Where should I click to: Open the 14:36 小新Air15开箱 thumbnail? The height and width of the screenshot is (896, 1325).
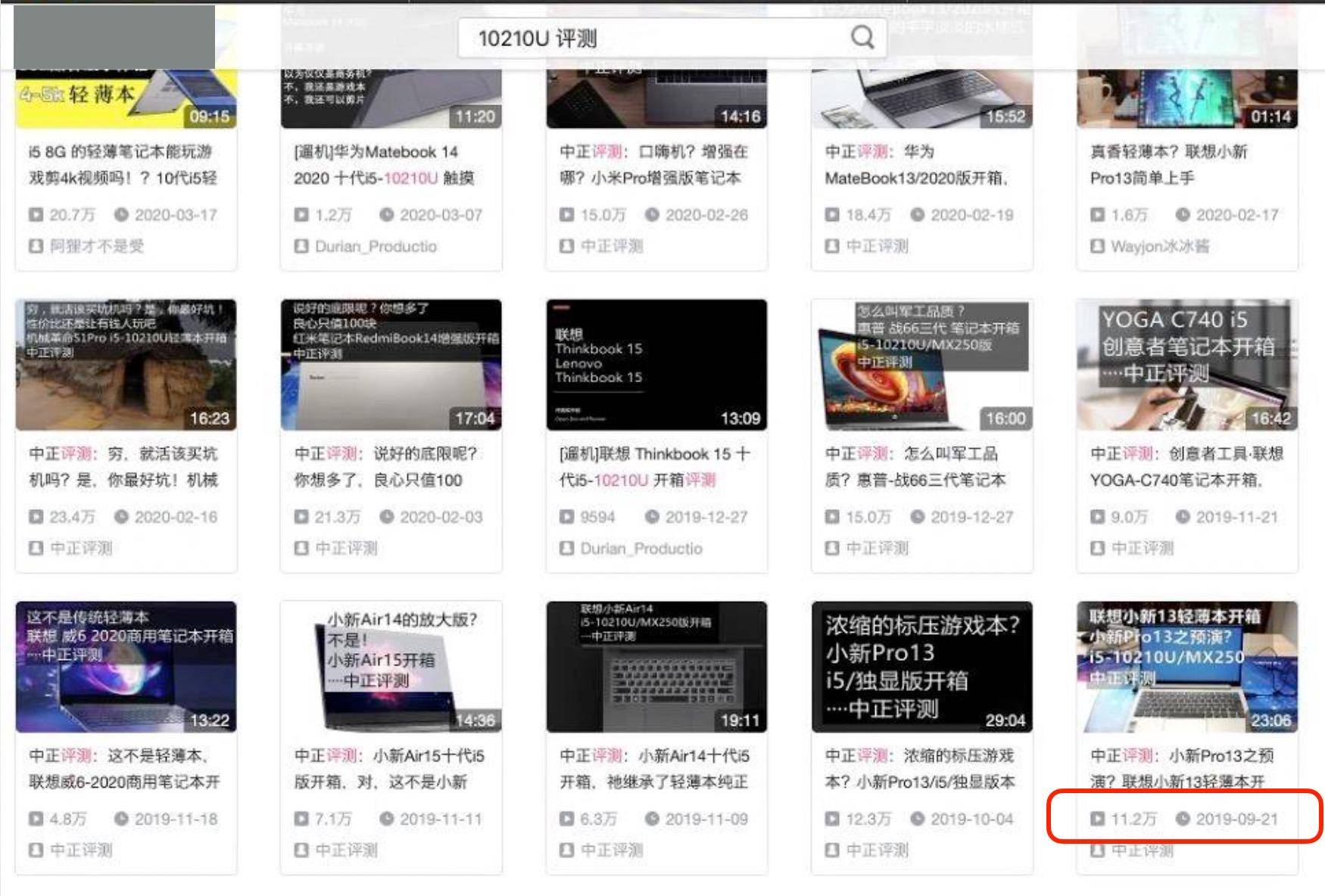(391, 667)
